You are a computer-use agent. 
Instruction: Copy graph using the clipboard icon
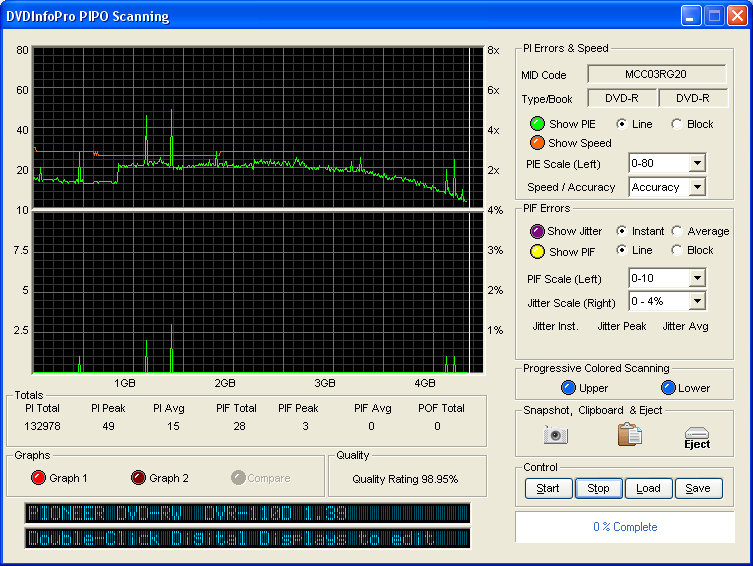[x=629, y=435]
